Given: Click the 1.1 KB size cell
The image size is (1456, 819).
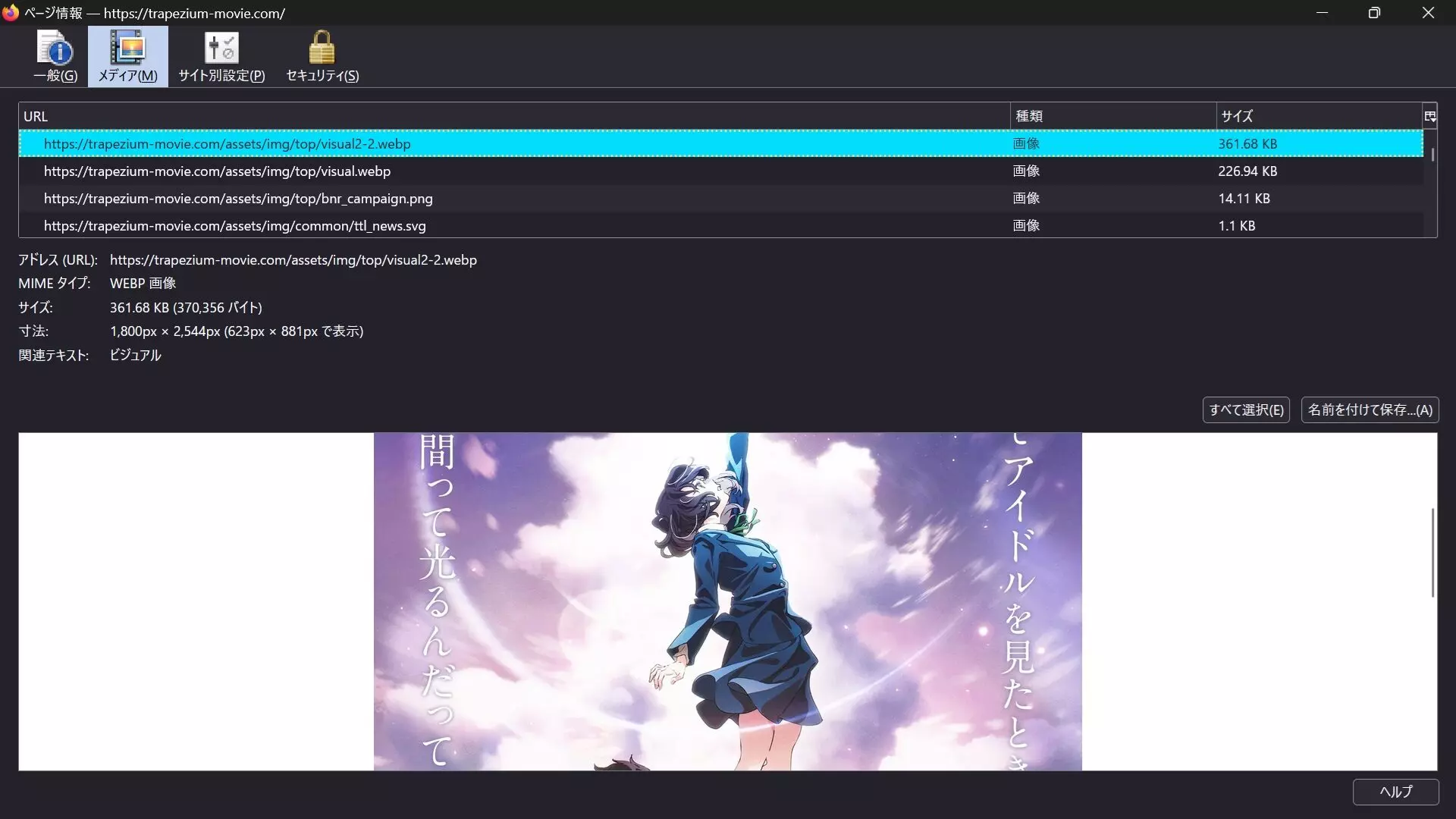Looking at the screenshot, I should pos(1236,226).
